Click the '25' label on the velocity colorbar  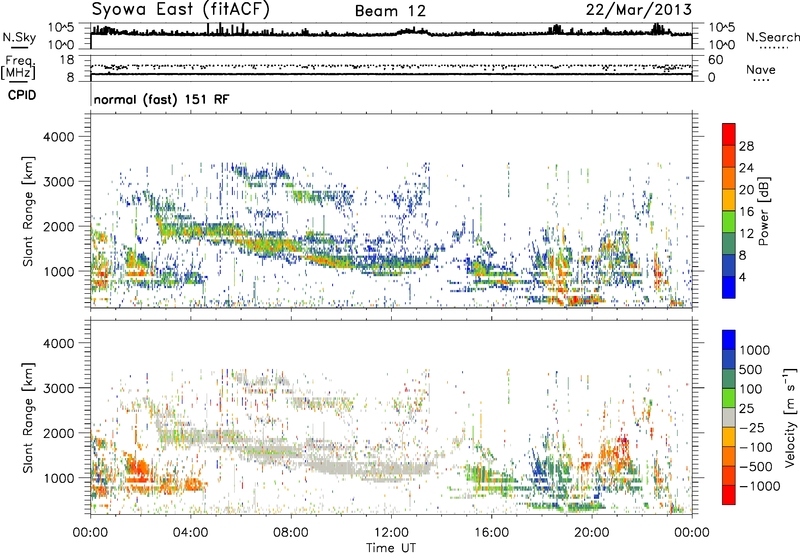click(747, 409)
